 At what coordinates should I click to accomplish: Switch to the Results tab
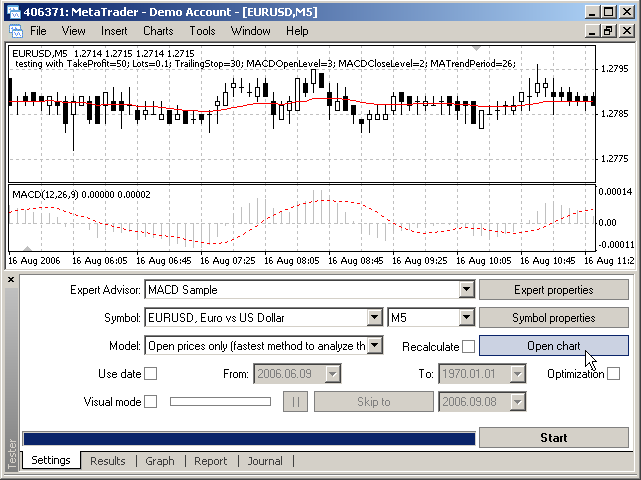(x=108, y=461)
